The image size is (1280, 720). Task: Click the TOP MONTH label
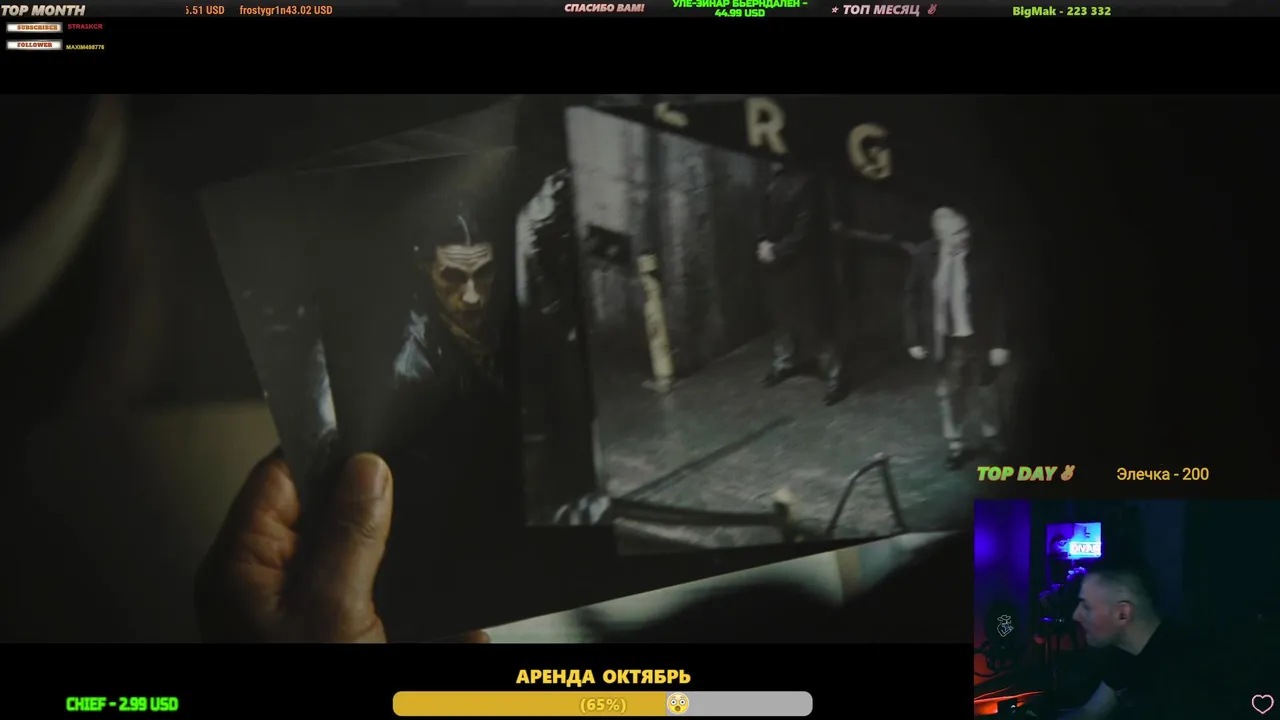pos(43,10)
